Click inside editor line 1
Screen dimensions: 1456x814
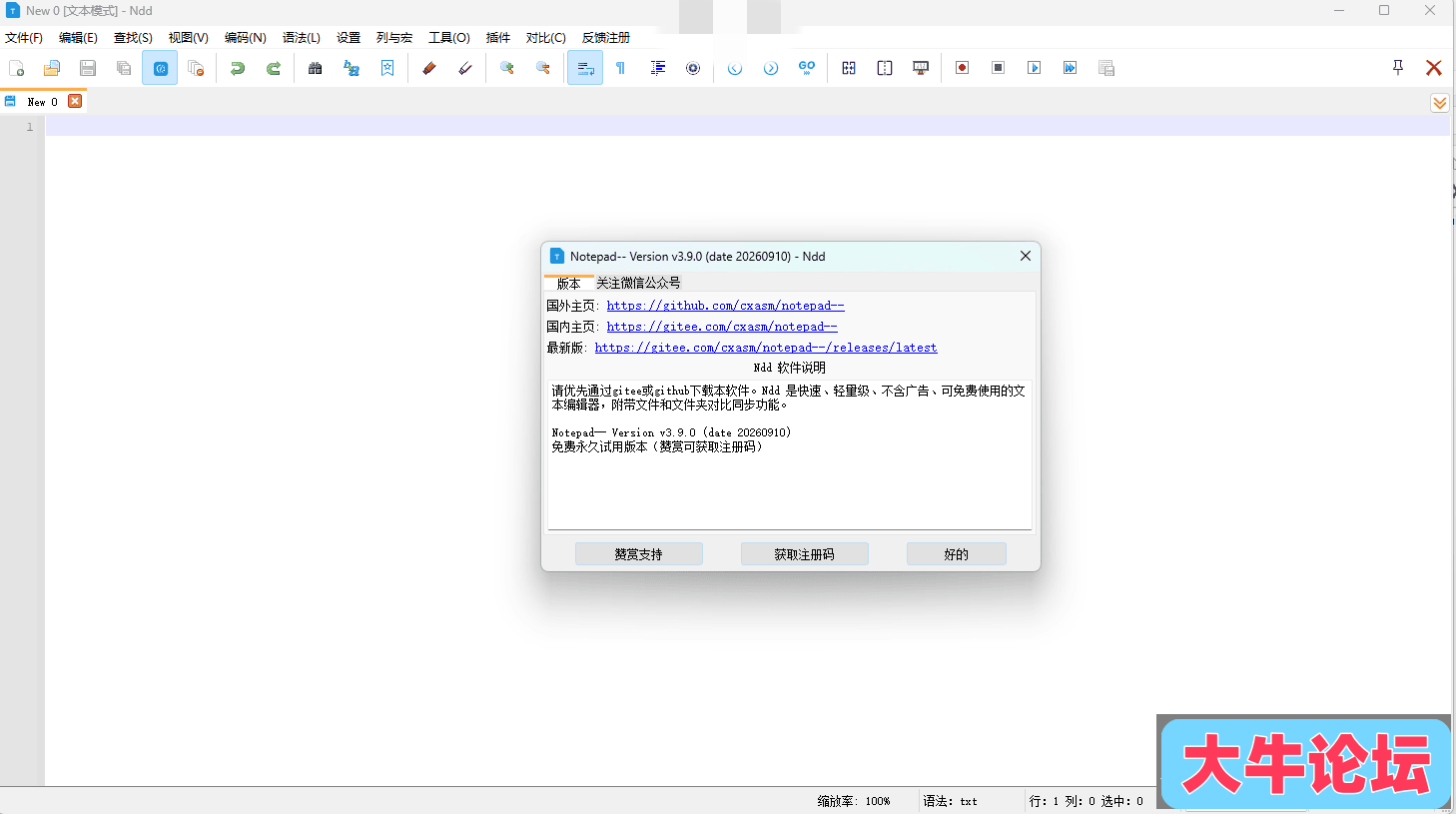(747, 127)
